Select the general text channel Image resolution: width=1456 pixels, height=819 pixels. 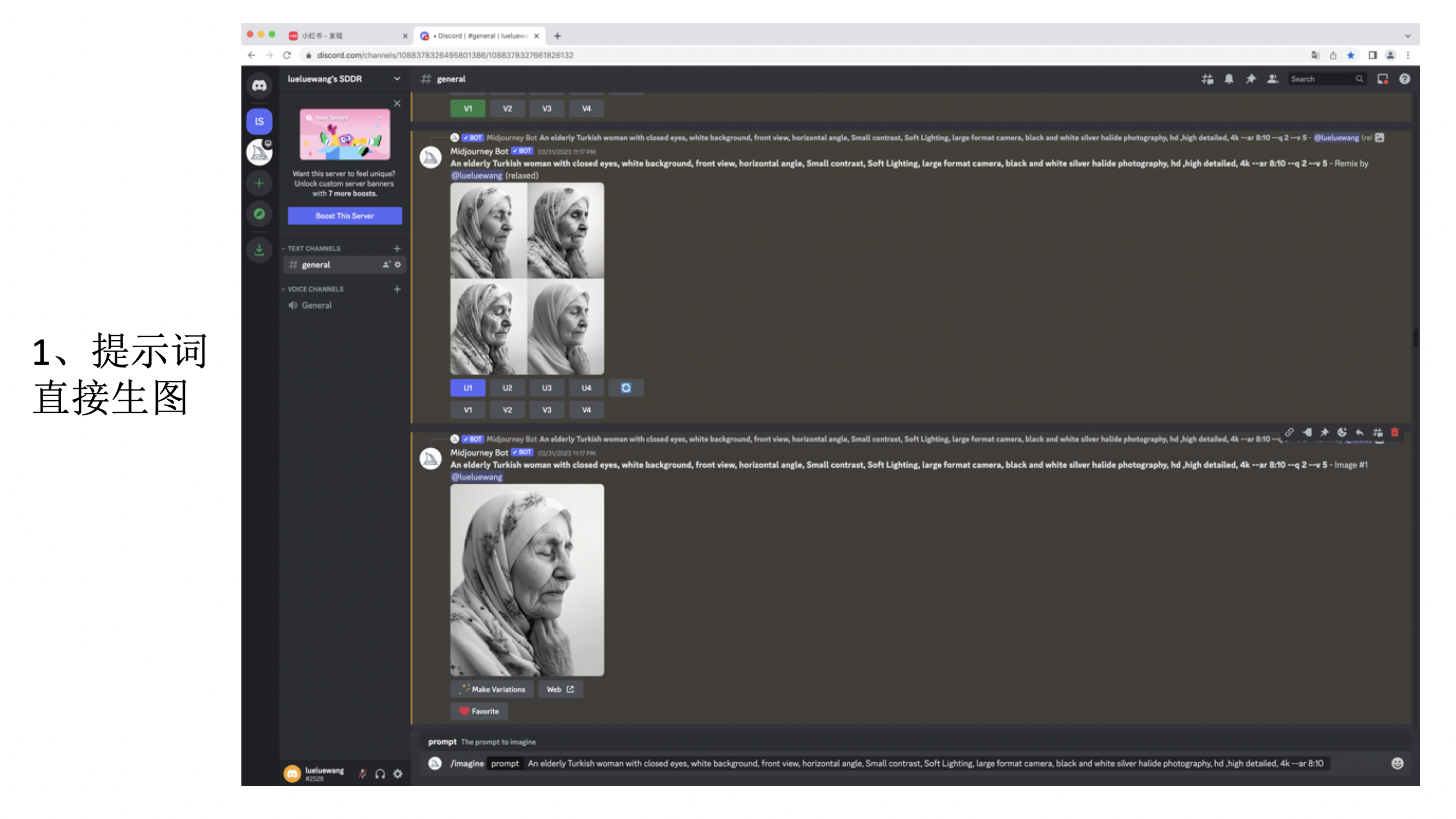(x=345, y=264)
